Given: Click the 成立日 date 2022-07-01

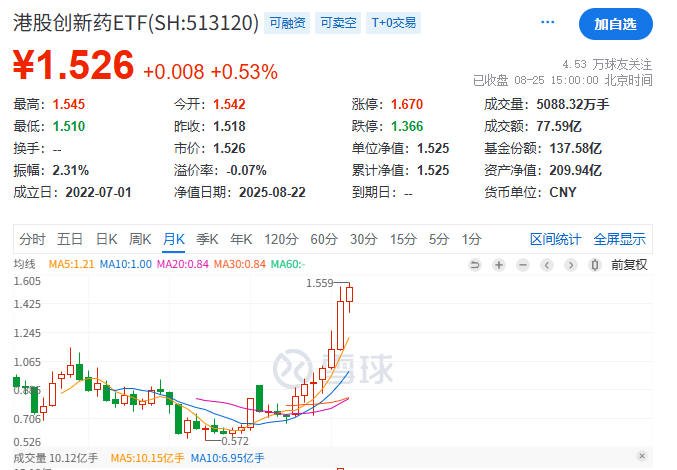Looking at the screenshot, I should 98,192.
